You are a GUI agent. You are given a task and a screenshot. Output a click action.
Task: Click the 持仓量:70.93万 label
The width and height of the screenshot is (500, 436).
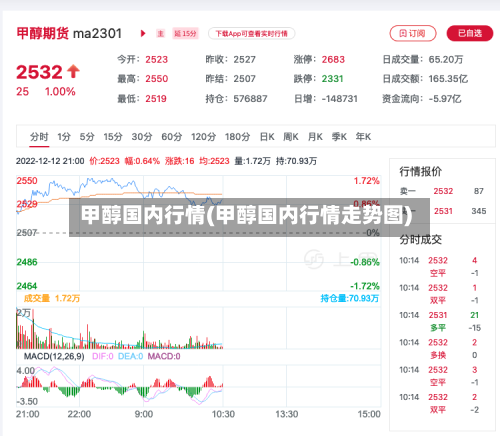pos(350,298)
